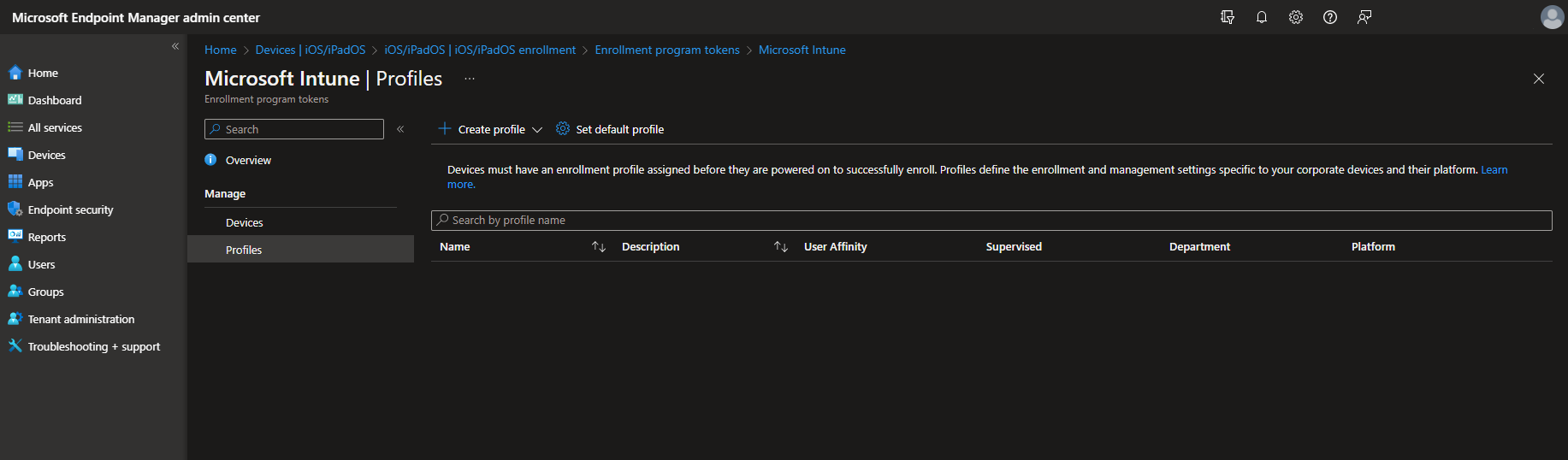Collapse the Manage menu pane
The width and height of the screenshot is (1568, 460).
click(x=400, y=129)
